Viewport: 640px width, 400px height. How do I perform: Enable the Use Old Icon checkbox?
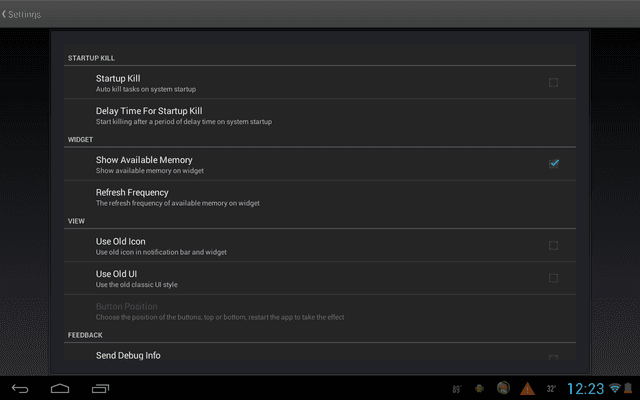(x=553, y=245)
